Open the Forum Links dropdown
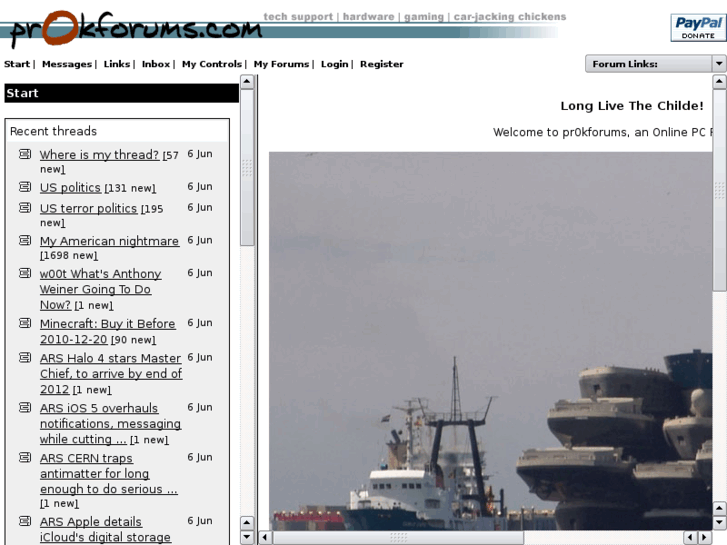The image size is (727, 545). point(655,64)
